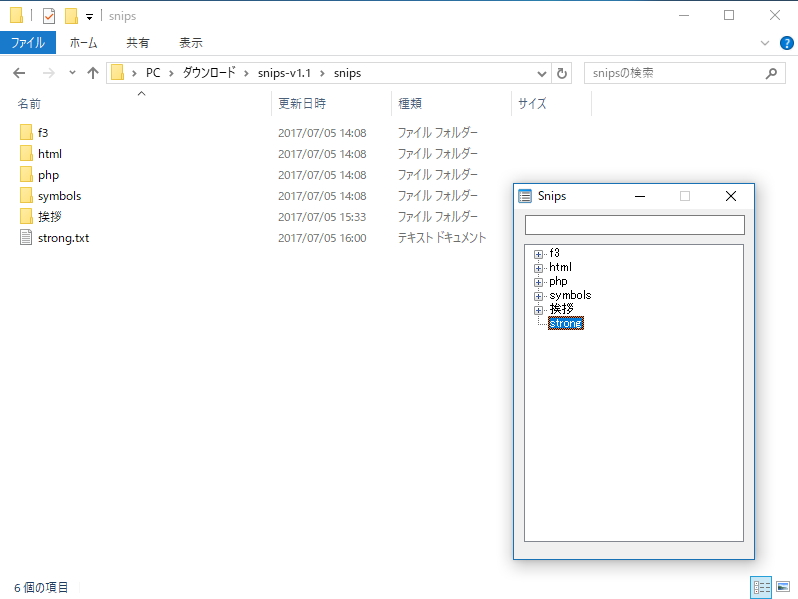This screenshot has width=798, height=599.
Task: Expand the f3 node in Snips
Action: click(x=538, y=254)
